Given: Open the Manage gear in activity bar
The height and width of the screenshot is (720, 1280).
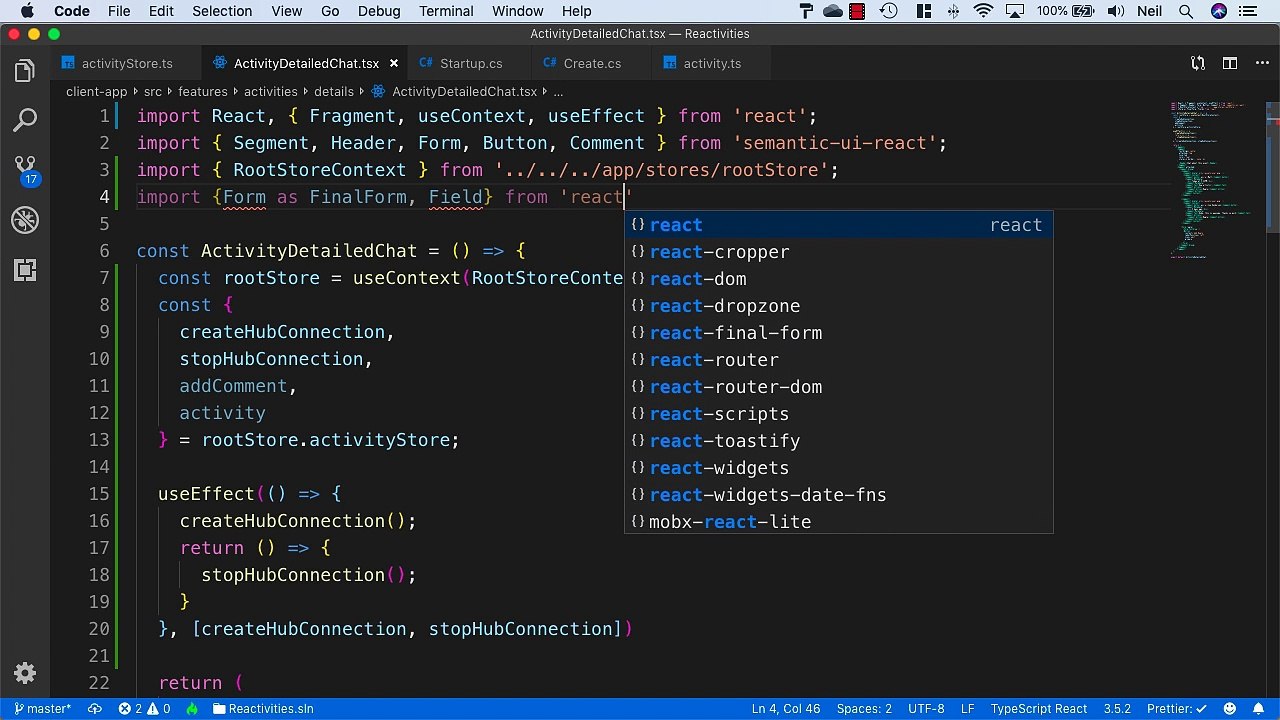Looking at the screenshot, I should 25,673.
